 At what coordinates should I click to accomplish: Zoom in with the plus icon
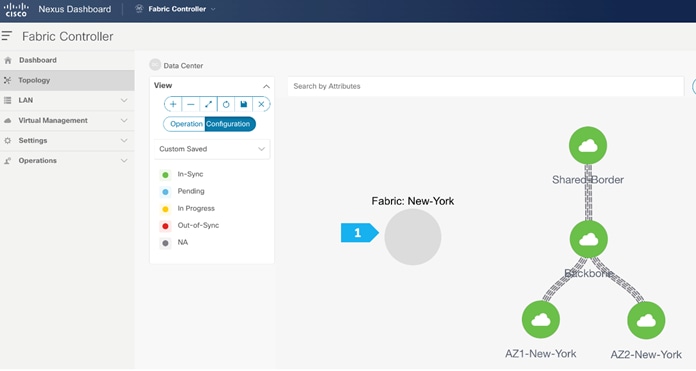173,104
